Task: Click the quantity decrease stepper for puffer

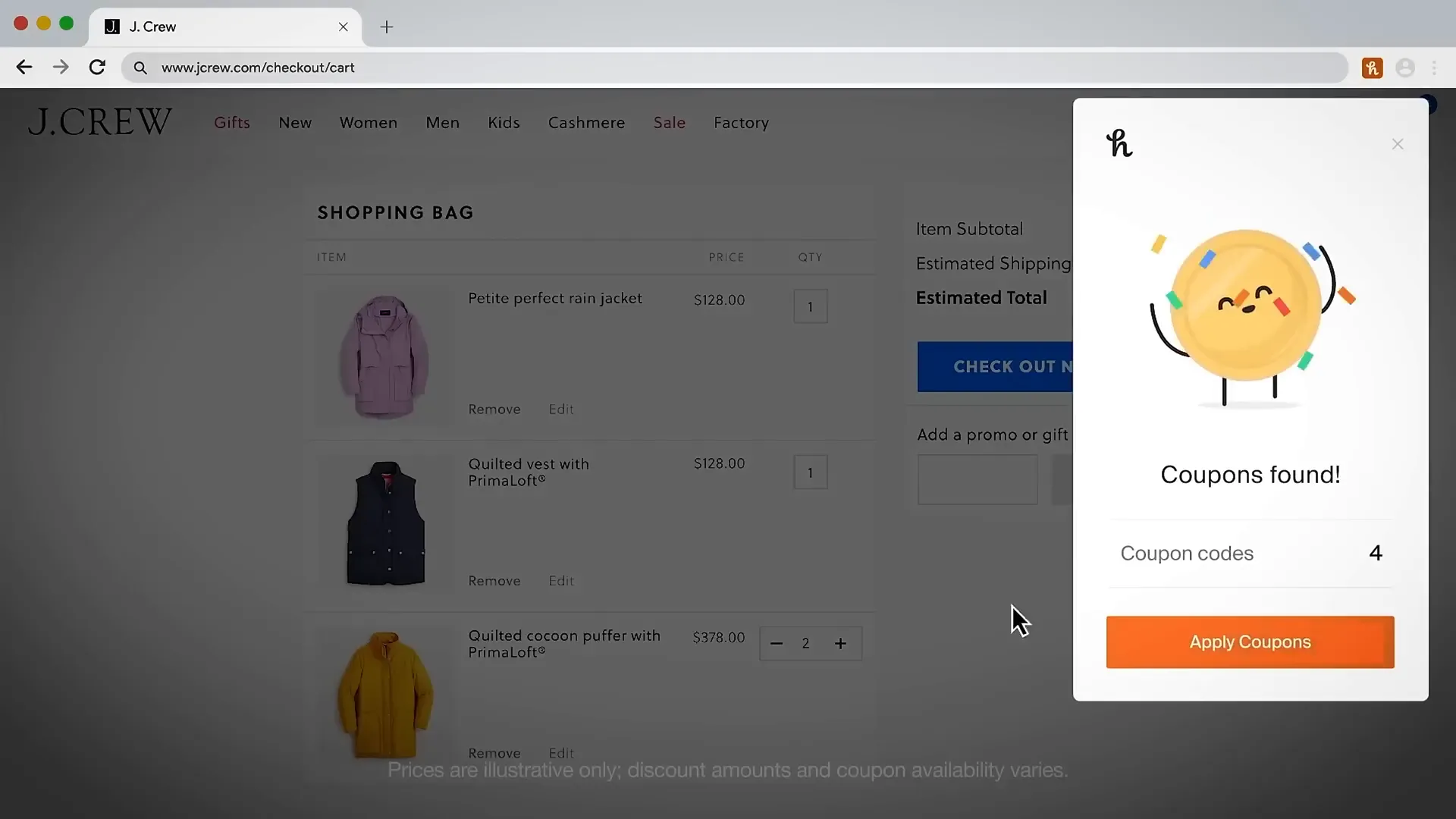Action: coord(777,643)
